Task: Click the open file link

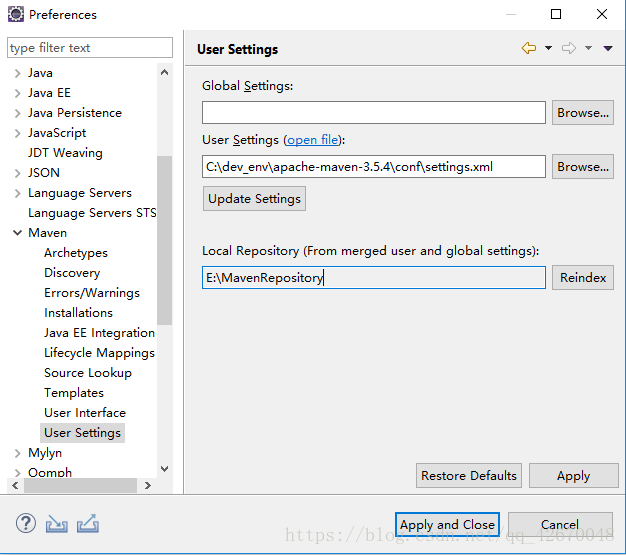Action: click(313, 140)
